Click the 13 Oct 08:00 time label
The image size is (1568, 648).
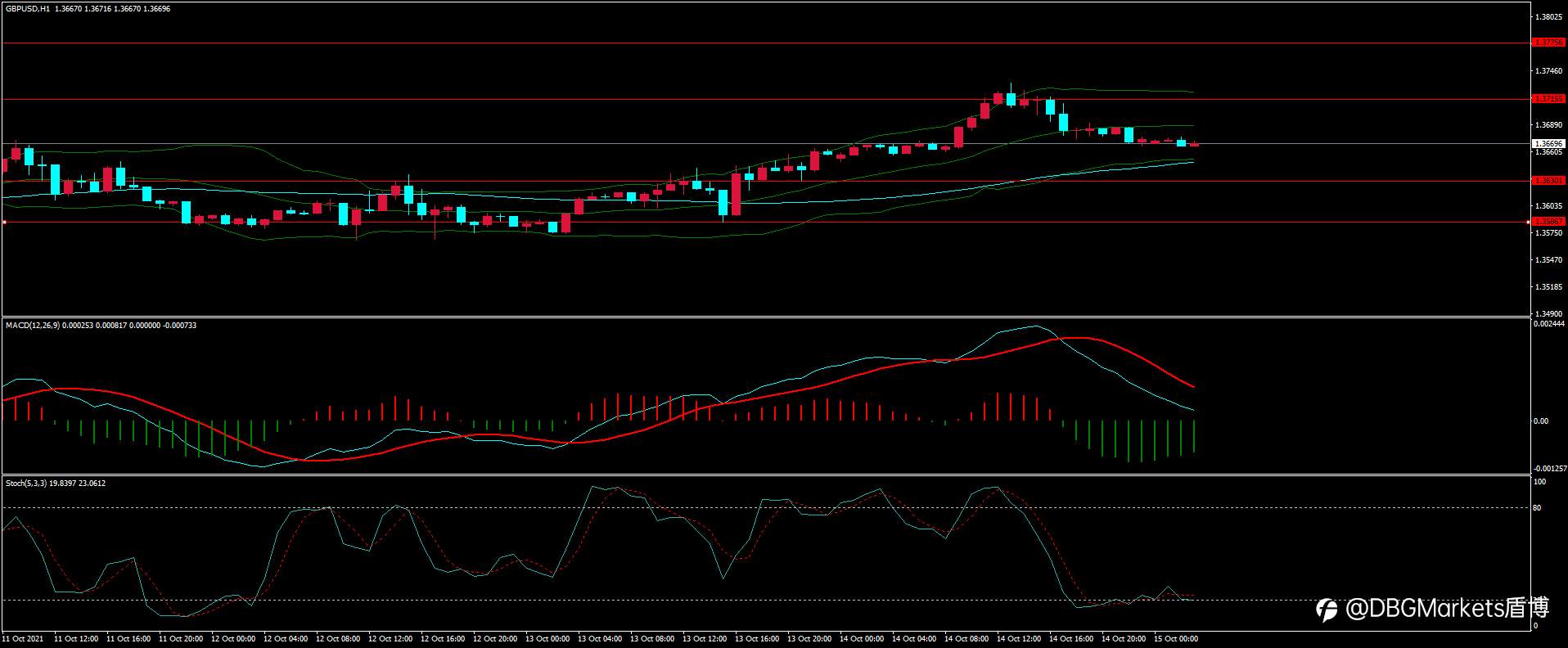[x=652, y=638]
